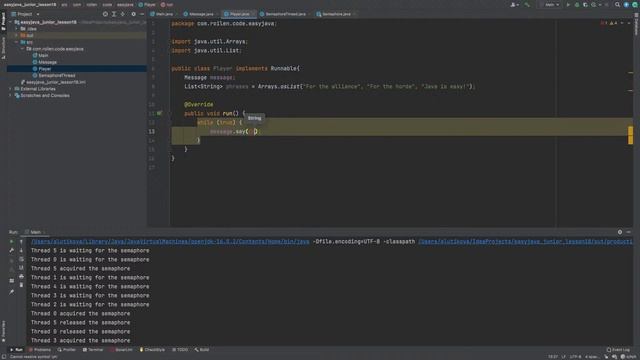Click the Build project hammer icon
The image size is (640, 360).
click(x=527, y=5)
